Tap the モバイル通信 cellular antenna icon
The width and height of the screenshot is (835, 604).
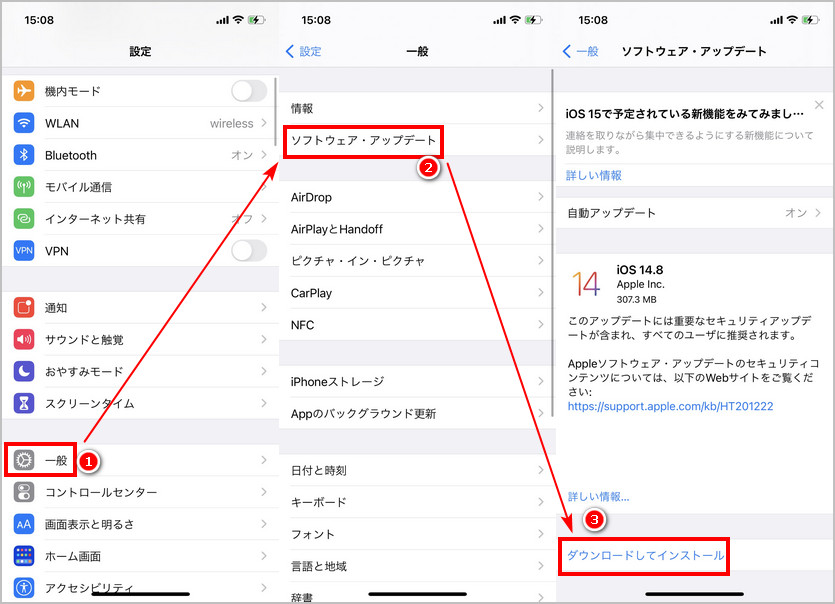click(x=25, y=187)
